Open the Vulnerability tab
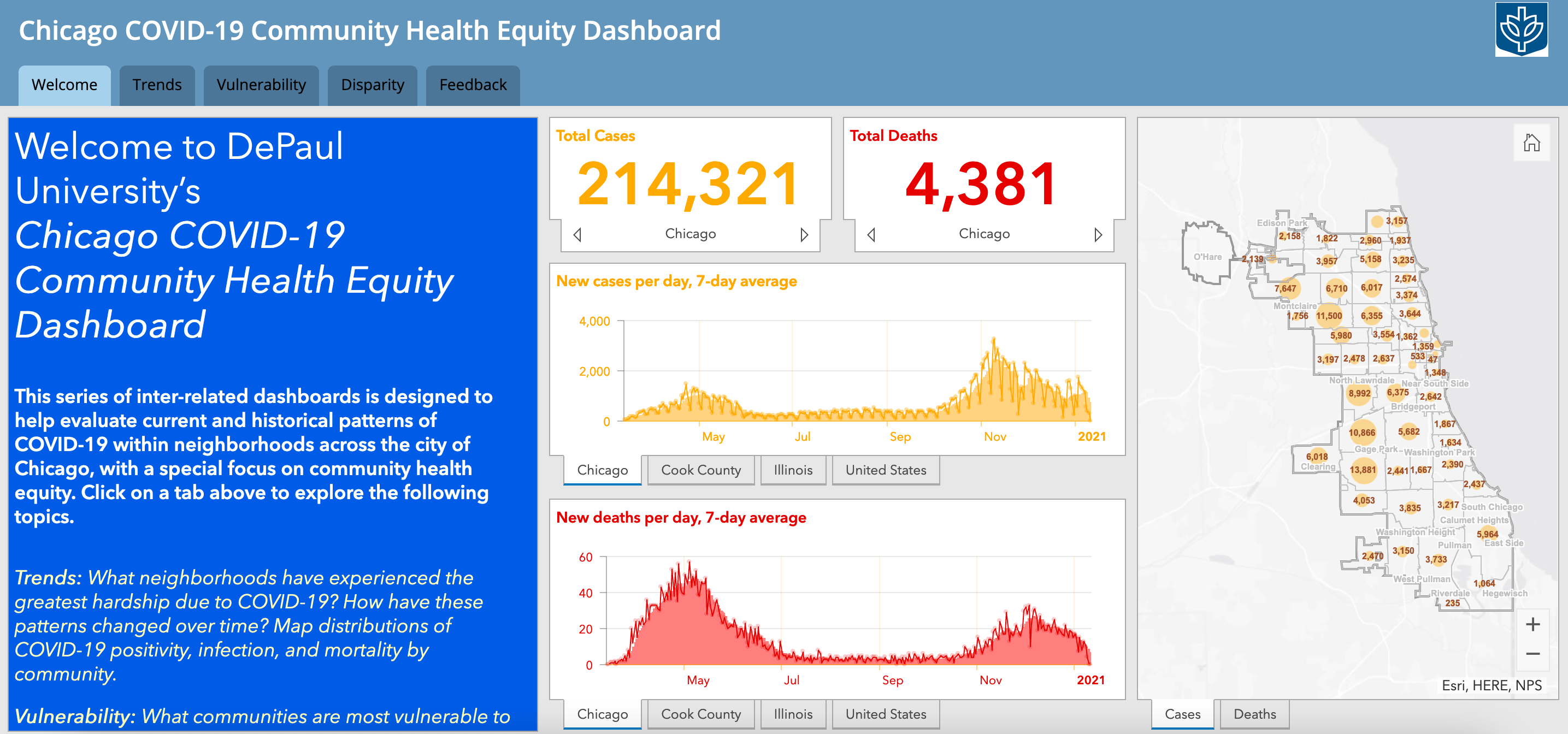Viewport: 1568px width, 734px height. point(261,85)
